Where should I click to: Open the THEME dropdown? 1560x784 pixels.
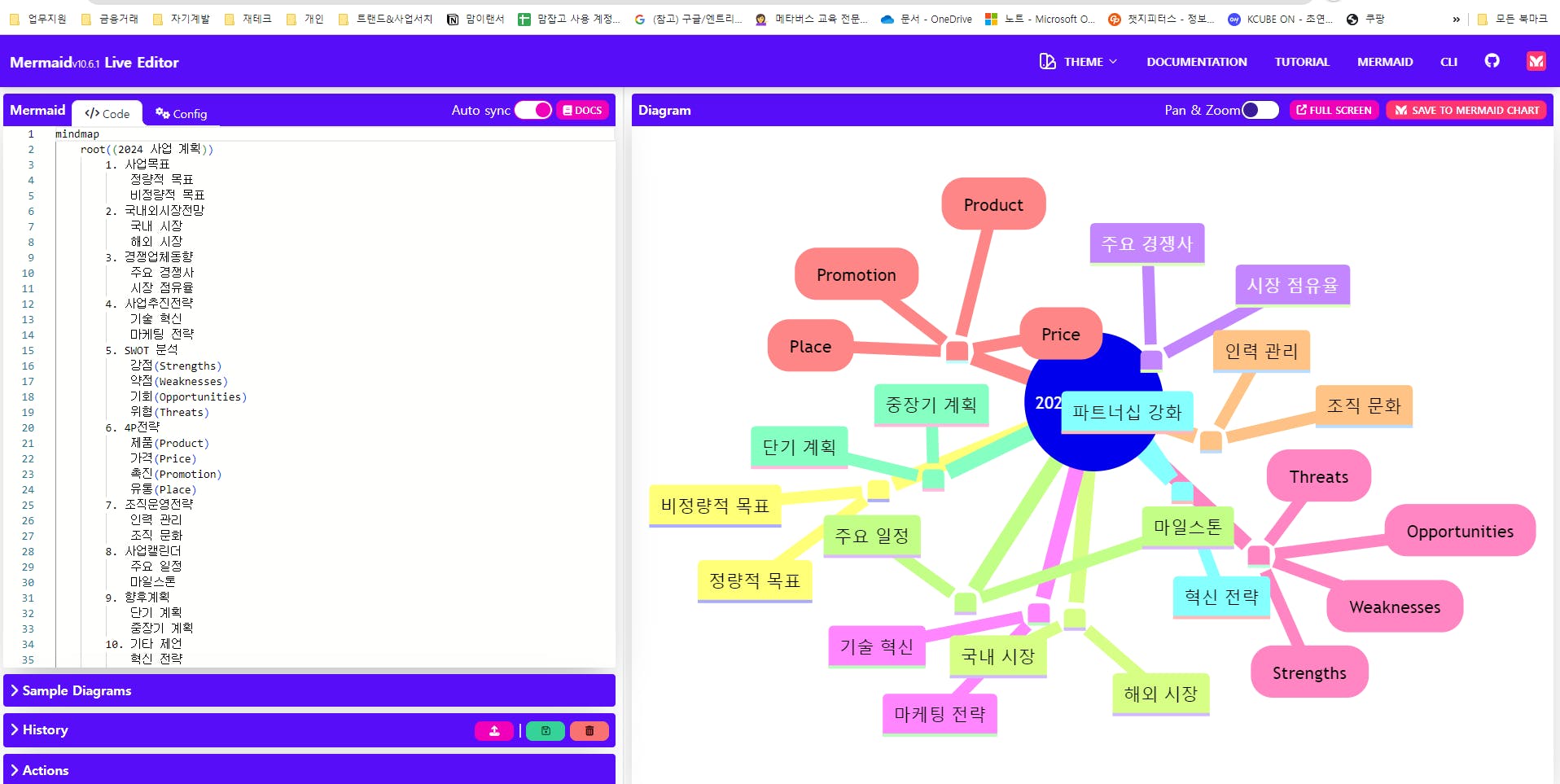click(x=1078, y=62)
